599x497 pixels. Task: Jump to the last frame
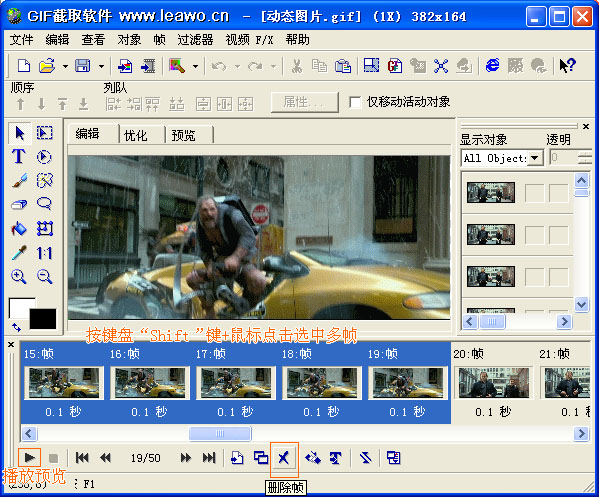tap(209, 458)
